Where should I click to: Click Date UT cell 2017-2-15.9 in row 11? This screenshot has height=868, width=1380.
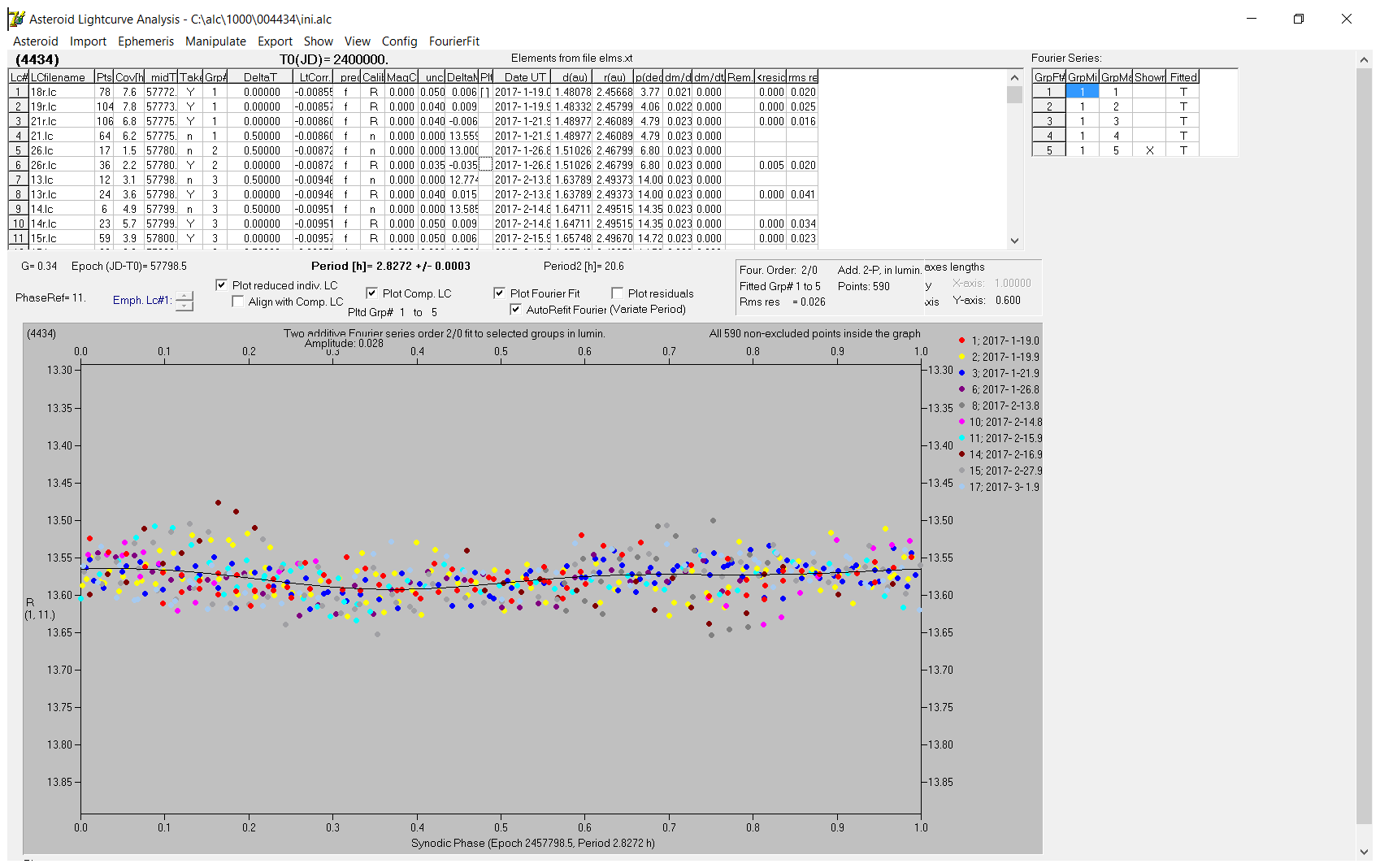[x=522, y=238]
